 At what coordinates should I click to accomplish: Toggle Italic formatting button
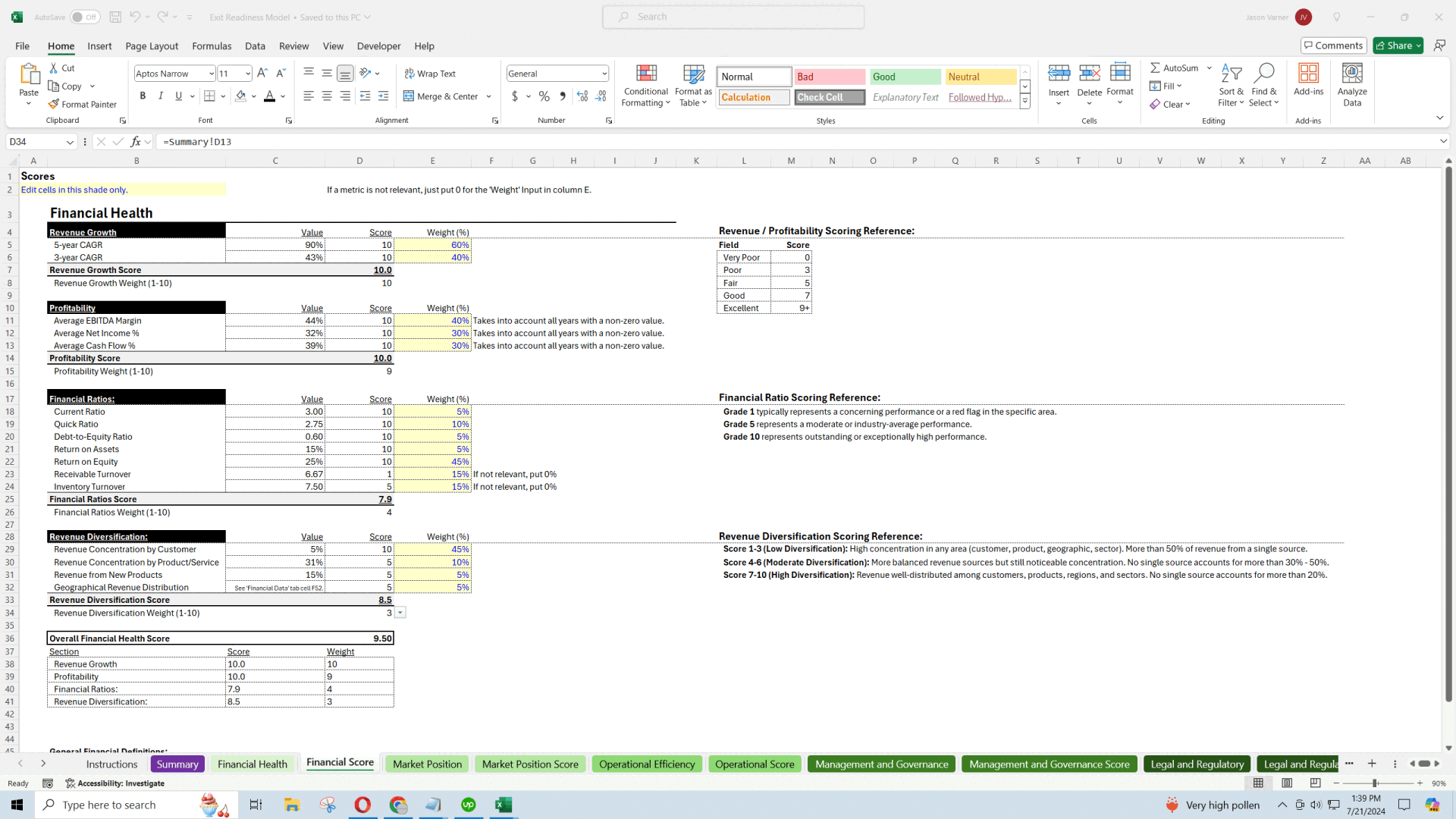coord(161,96)
